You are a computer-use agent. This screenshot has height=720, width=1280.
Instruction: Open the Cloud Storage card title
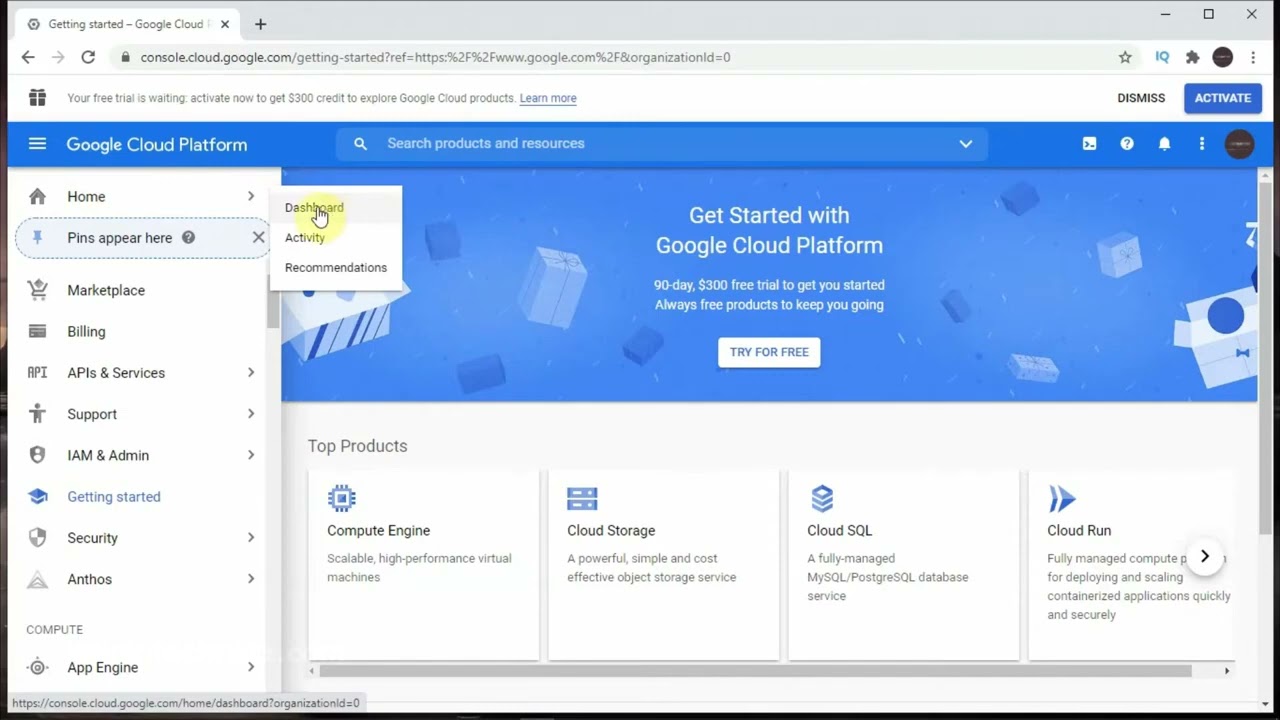coord(611,531)
